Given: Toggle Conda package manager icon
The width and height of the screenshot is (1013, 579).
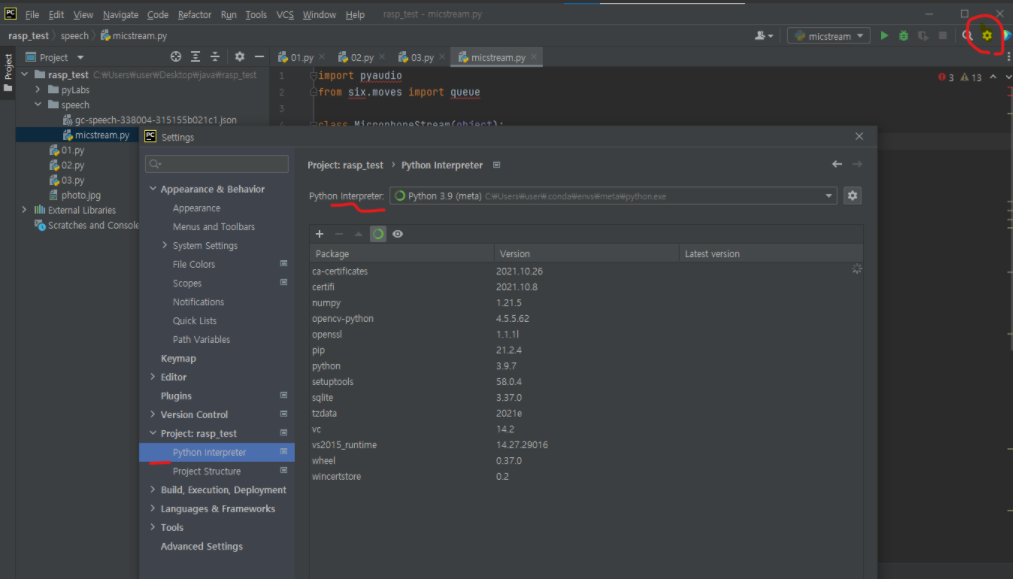Looking at the screenshot, I should pos(378,234).
